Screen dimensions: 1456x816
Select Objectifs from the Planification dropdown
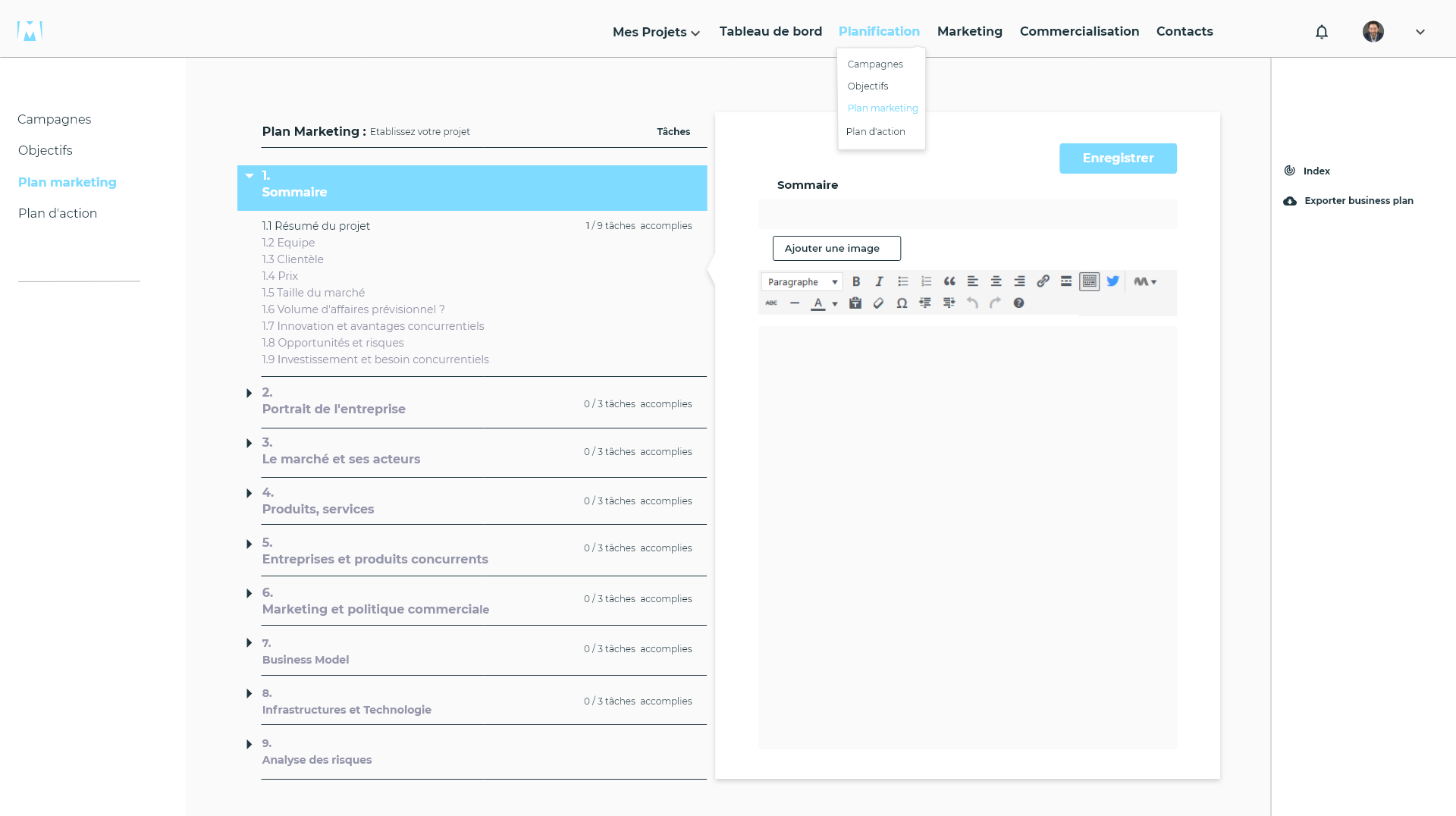tap(868, 86)
